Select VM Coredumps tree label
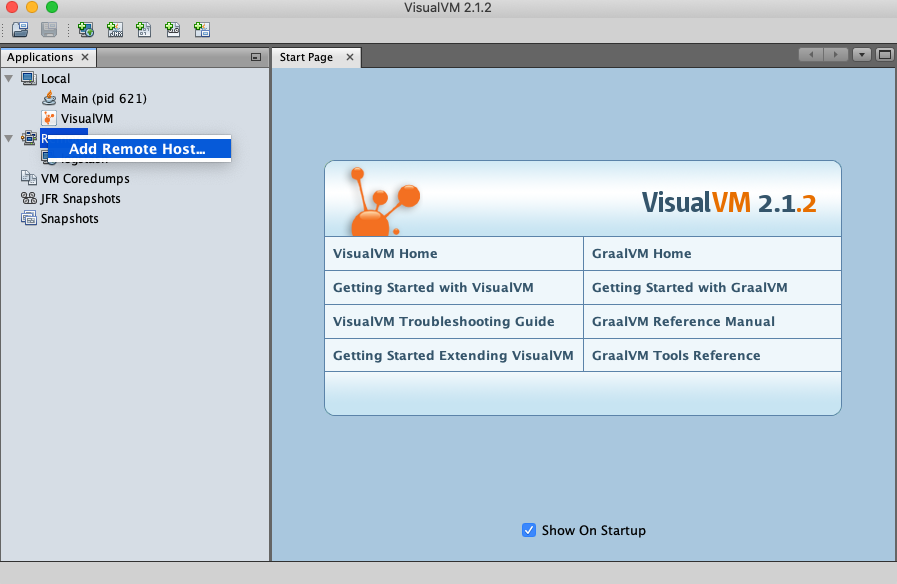 click(85, 178)
